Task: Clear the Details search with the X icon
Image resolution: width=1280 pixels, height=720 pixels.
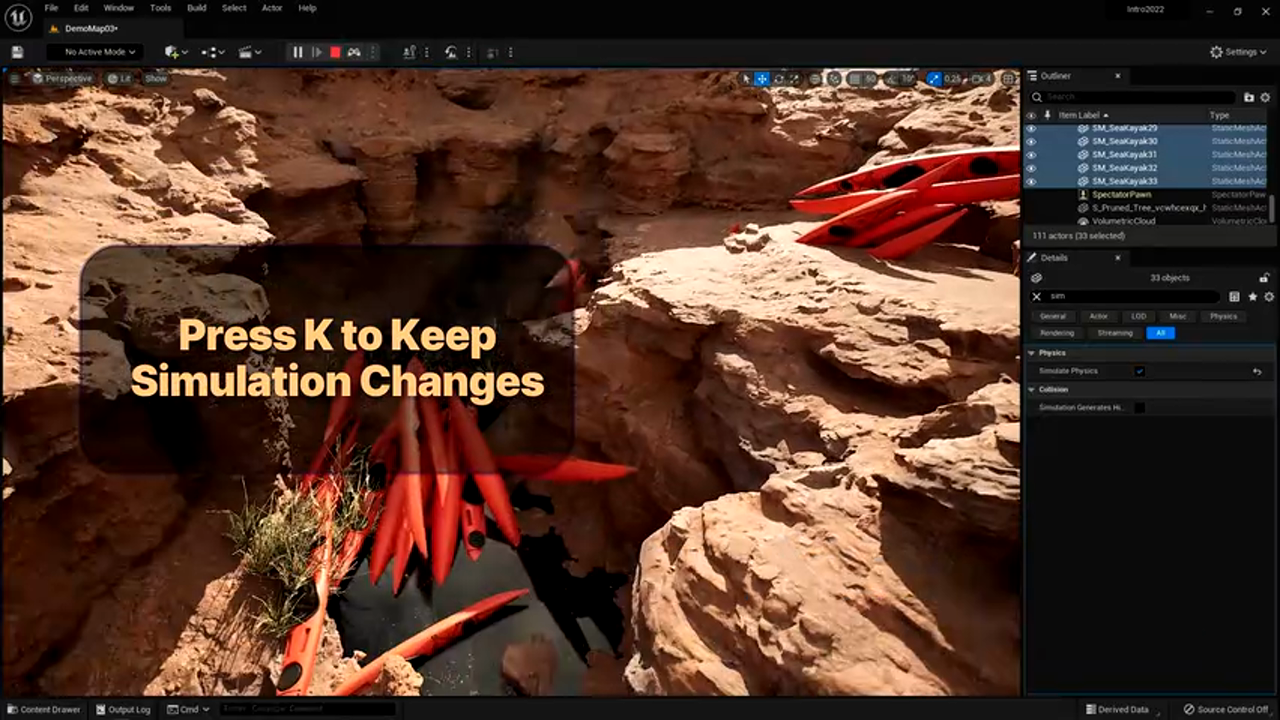Action: pyautogui.click(x=1036, y=297)
